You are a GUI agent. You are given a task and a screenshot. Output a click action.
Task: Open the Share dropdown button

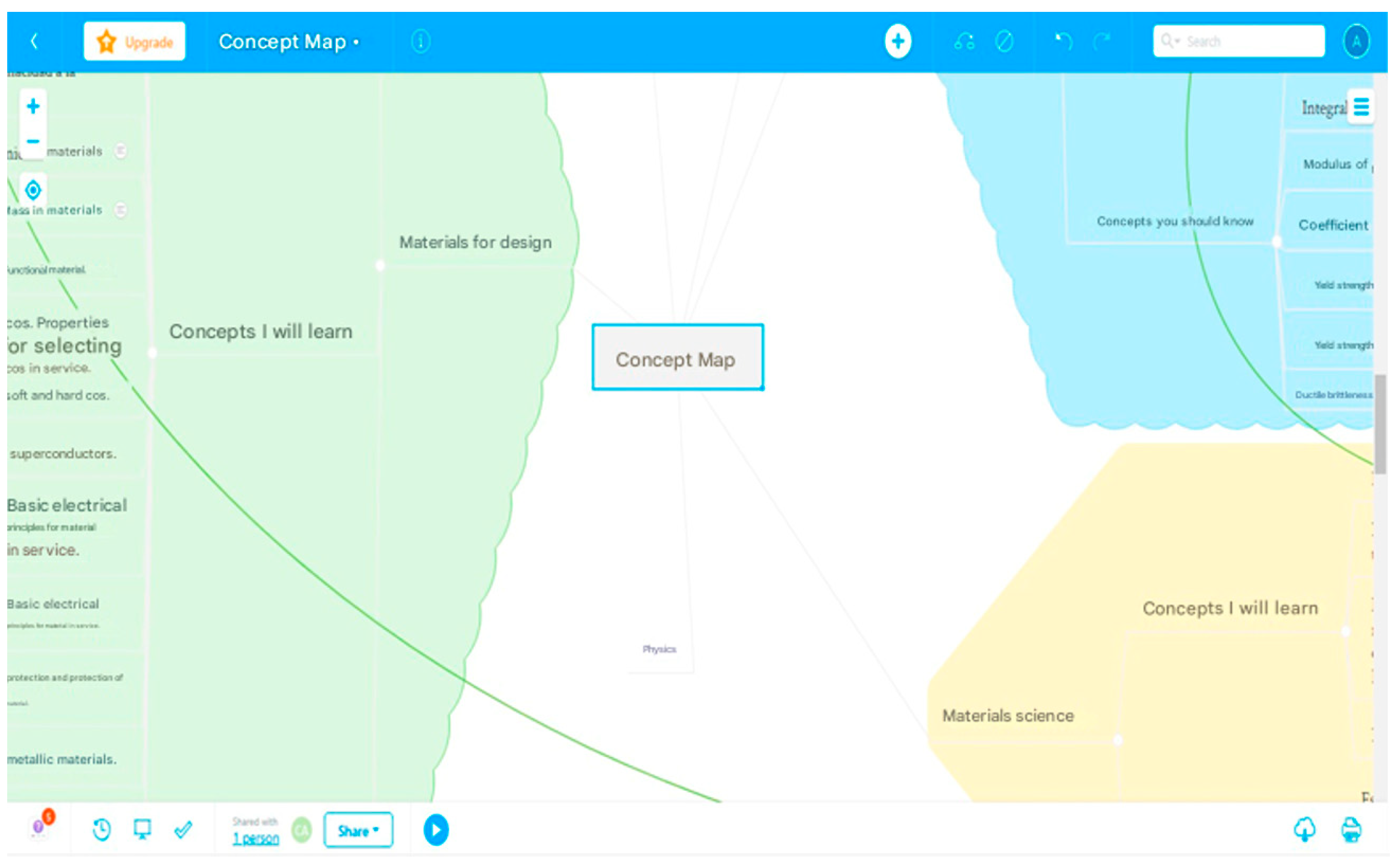pos(358,830)
